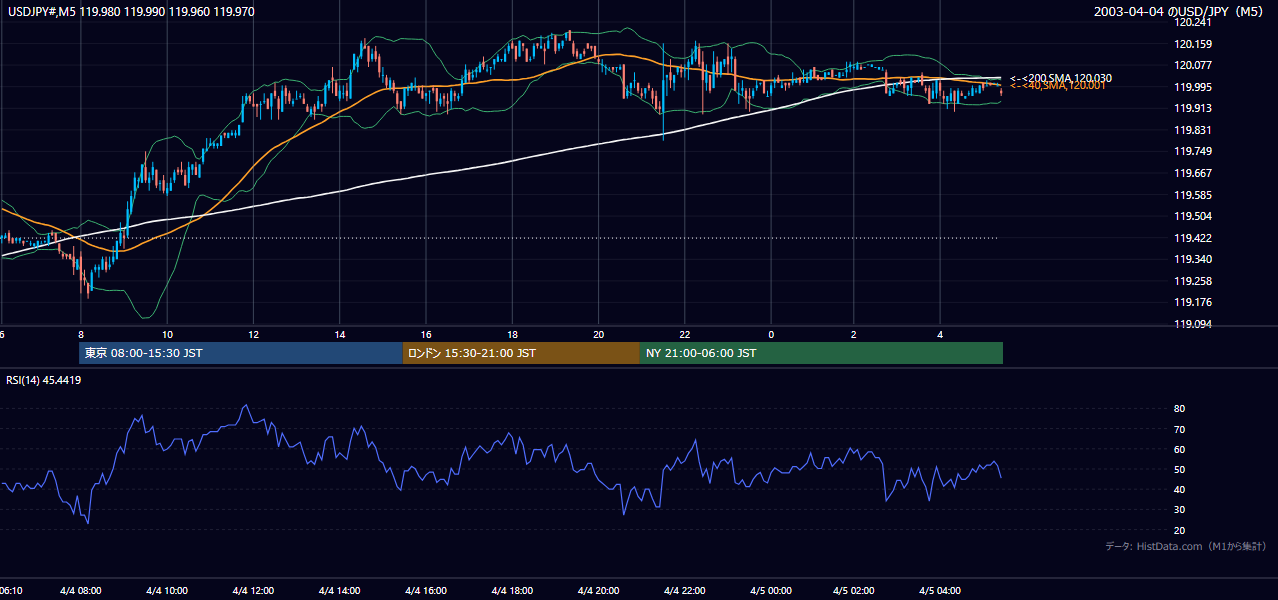
Task: Click the 119.504 price axis label
Action: 1192,216
